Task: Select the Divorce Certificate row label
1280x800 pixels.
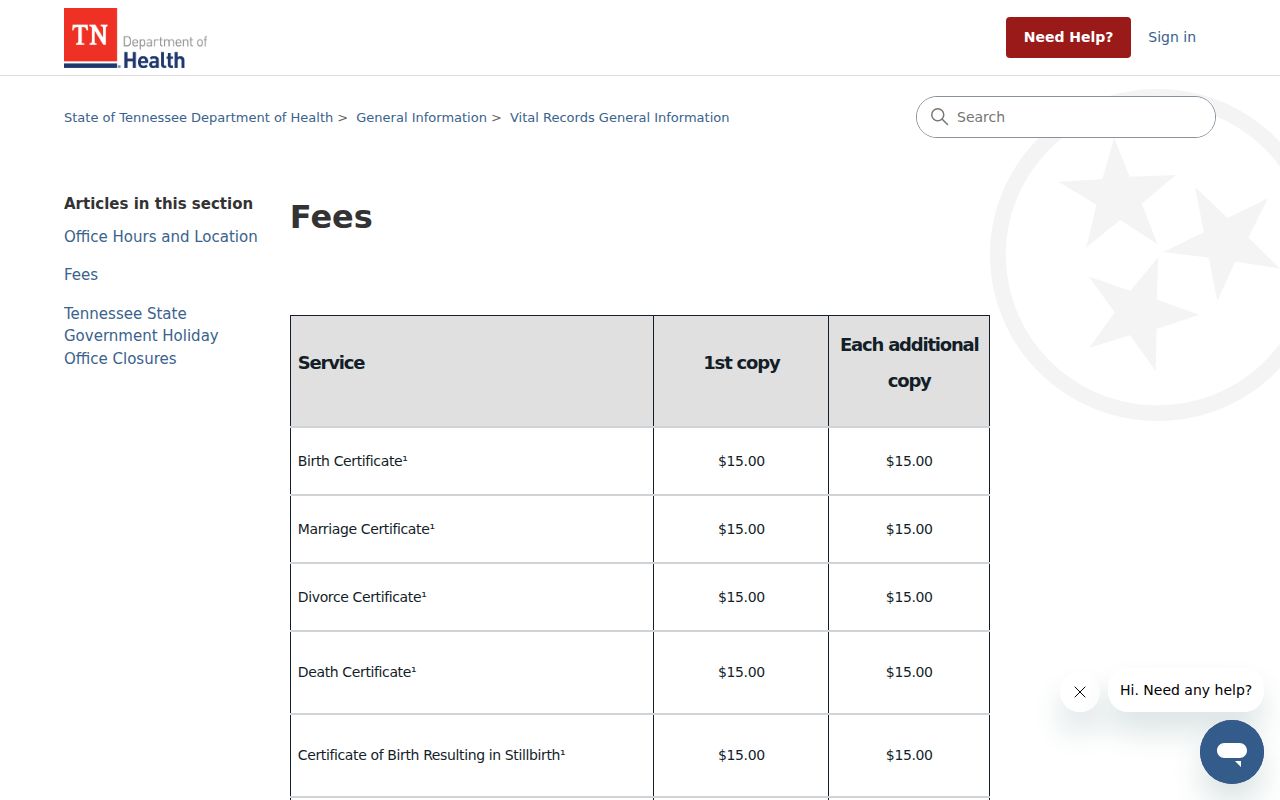Action: click(x=362, y=597)
